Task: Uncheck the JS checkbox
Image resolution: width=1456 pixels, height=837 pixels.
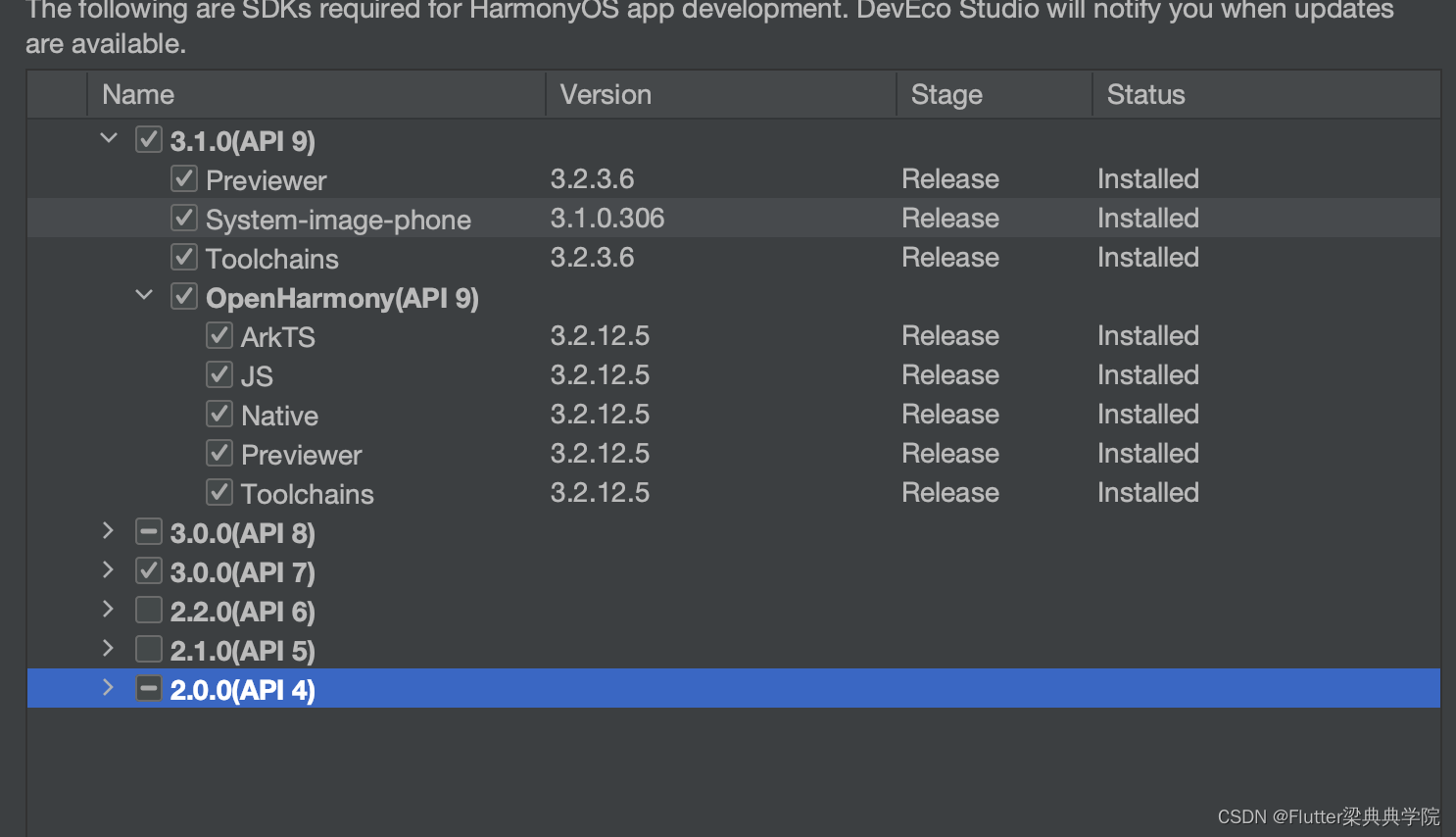Action: pos(219,374)
